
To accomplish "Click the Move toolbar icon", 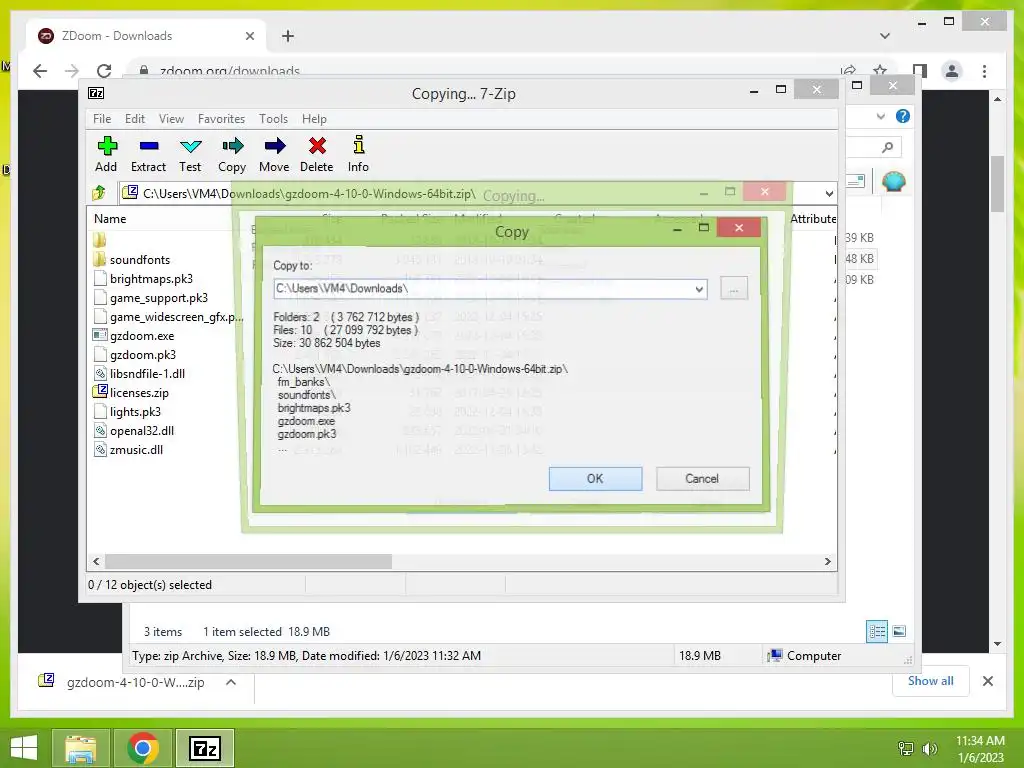I will pyautogui.click(x=274, y=154).
